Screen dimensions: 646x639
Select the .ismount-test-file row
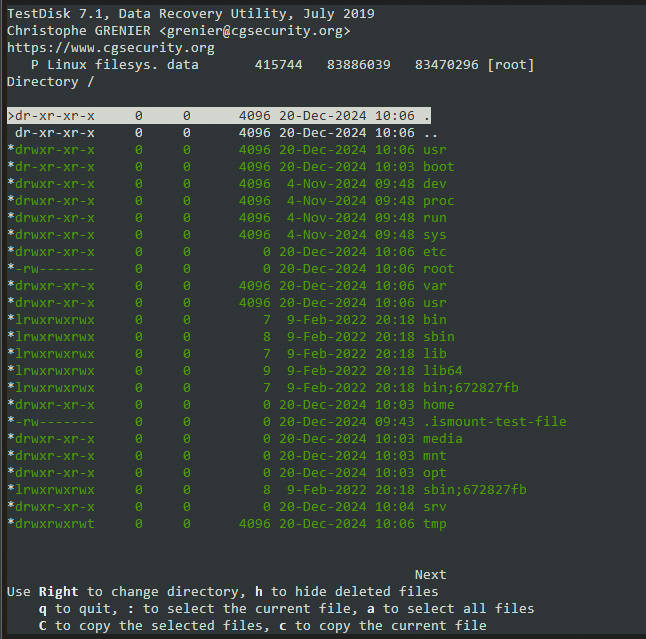pos(287,421)
